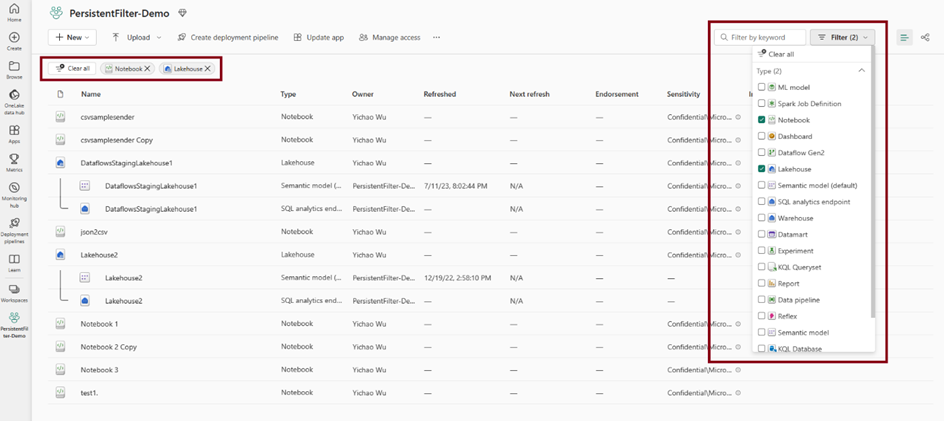The height and width of the screenshot is (421, 944).
Task: Open Deployment pipelines in the sidebar
Action: (14, 229)
